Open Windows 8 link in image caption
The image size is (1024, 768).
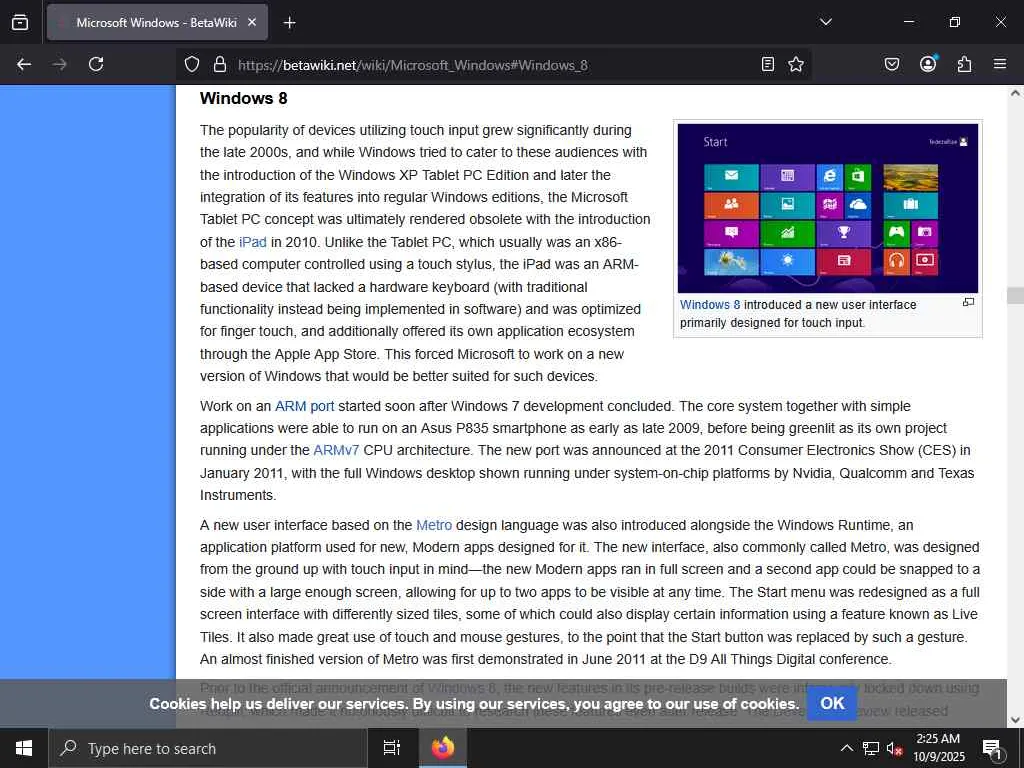coord(710,305)
